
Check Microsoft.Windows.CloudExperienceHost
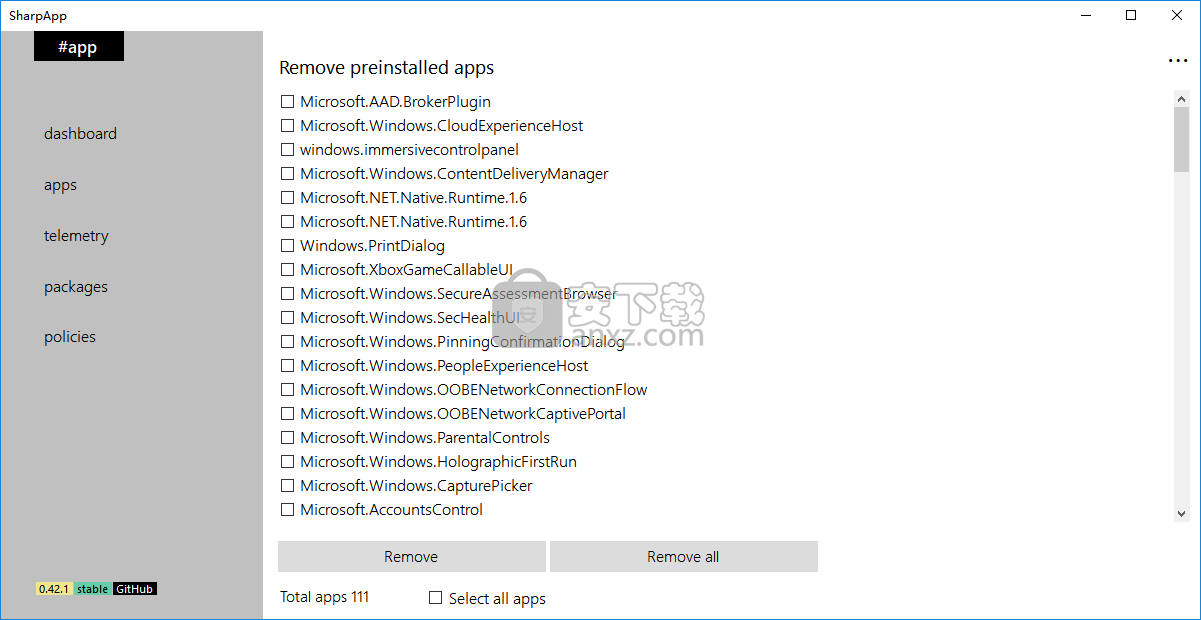click(288, 126)
